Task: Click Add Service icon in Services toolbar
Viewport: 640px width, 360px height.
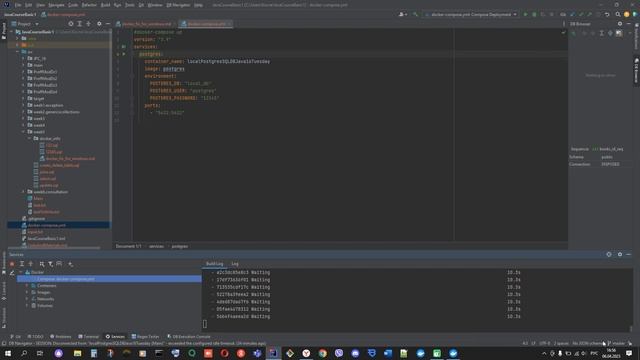Action: (x=71, y=264)
